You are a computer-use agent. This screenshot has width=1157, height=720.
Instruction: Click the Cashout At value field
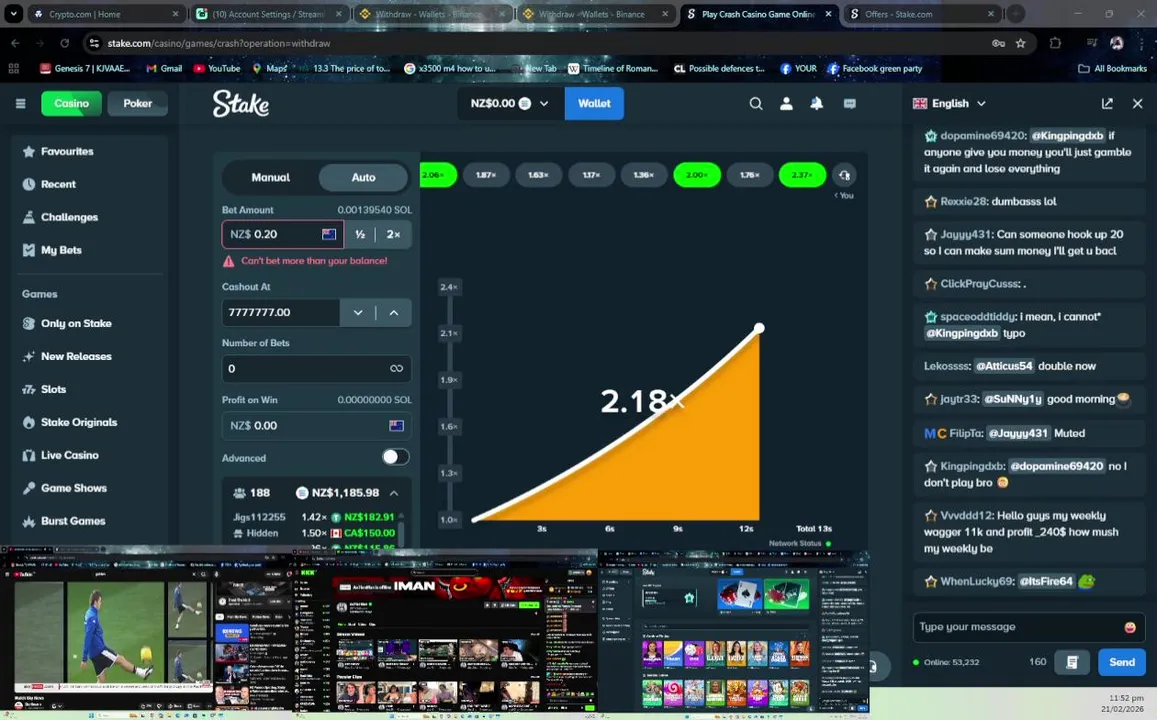click(280, 312)
